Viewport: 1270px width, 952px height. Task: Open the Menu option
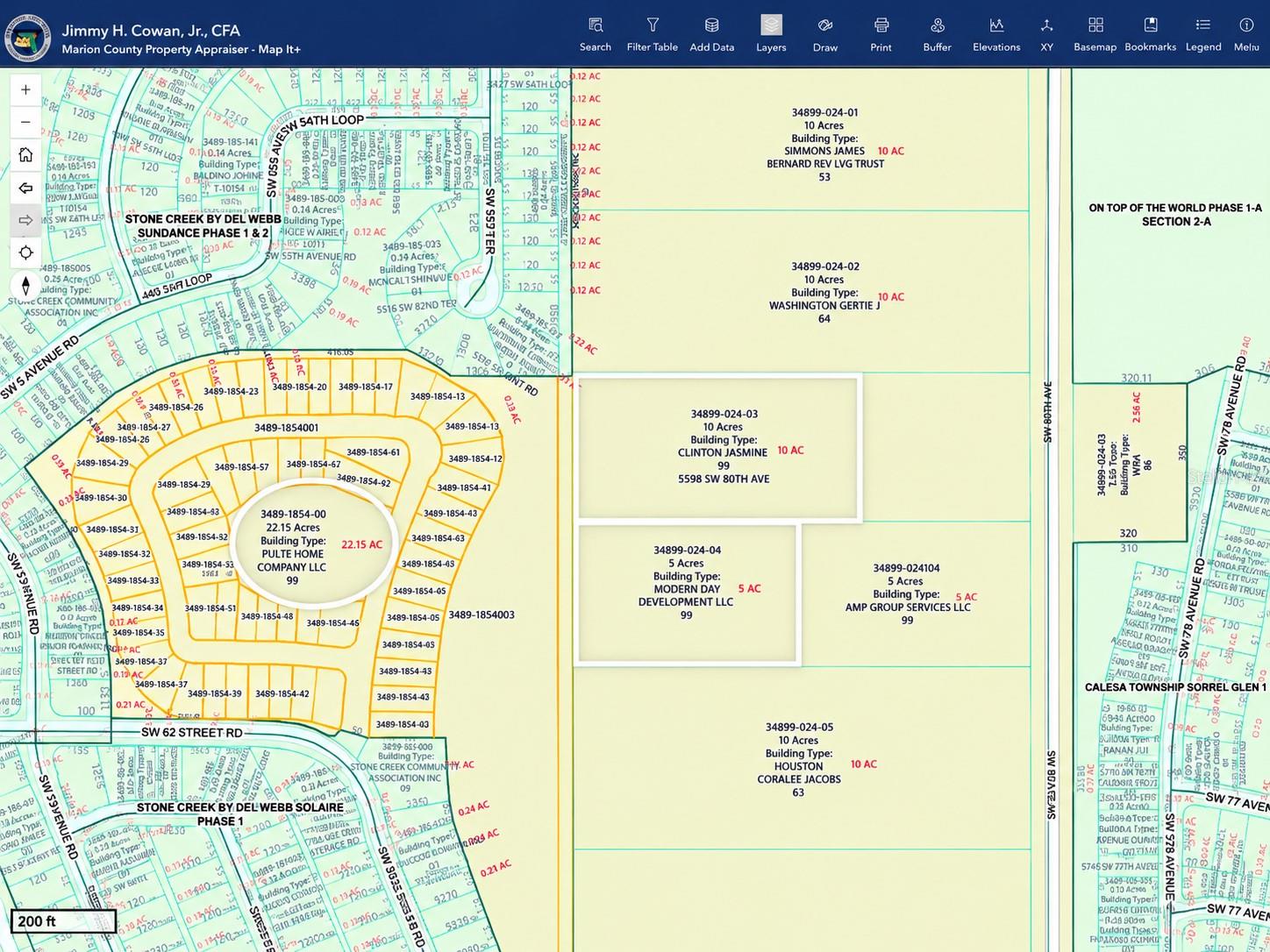(x=1246, y=34)
